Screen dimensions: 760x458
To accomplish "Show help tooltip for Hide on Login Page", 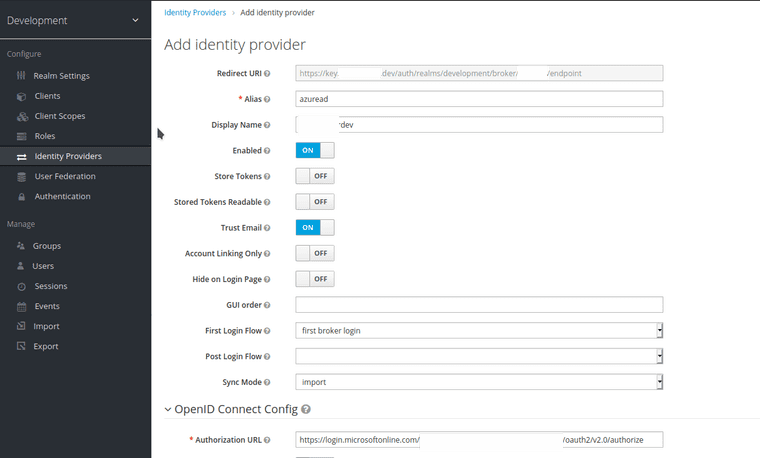I will (x=267, y=280).
